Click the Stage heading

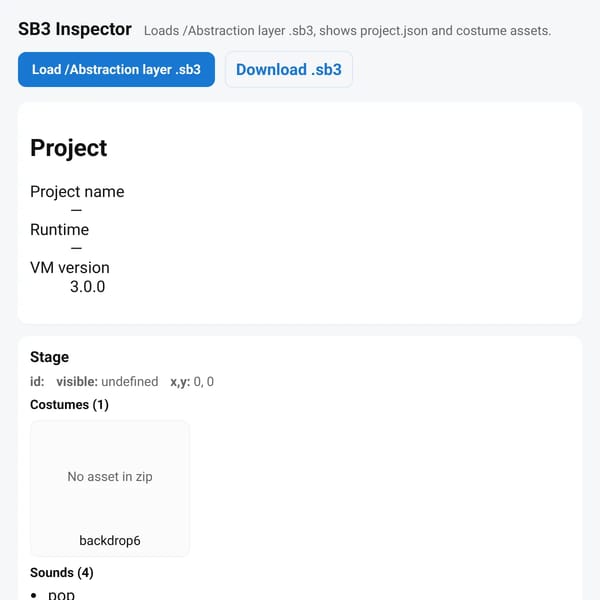pos(50,357)
